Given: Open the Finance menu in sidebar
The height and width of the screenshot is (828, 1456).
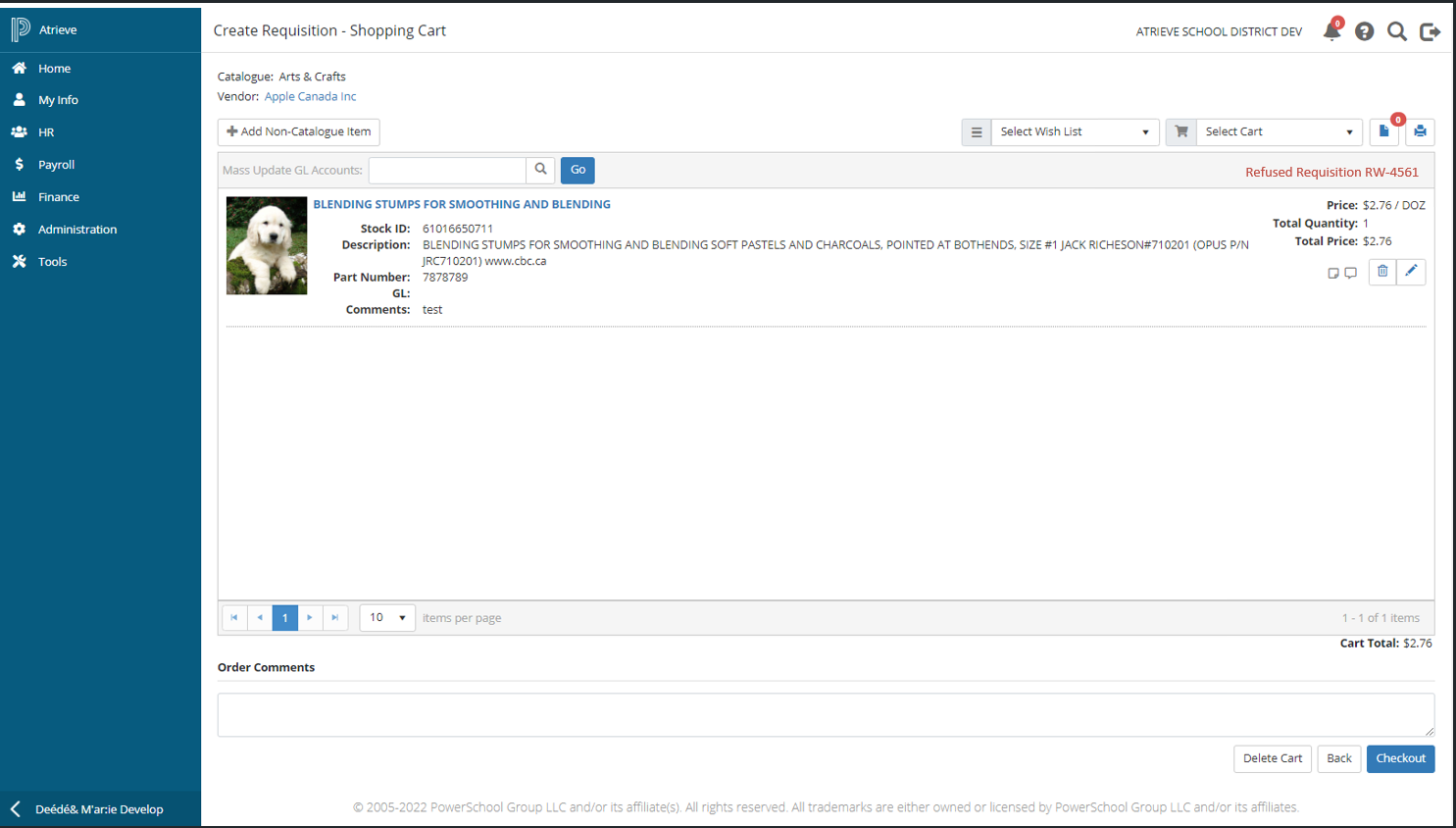Looking at the screenshot, I should point(59,197).
